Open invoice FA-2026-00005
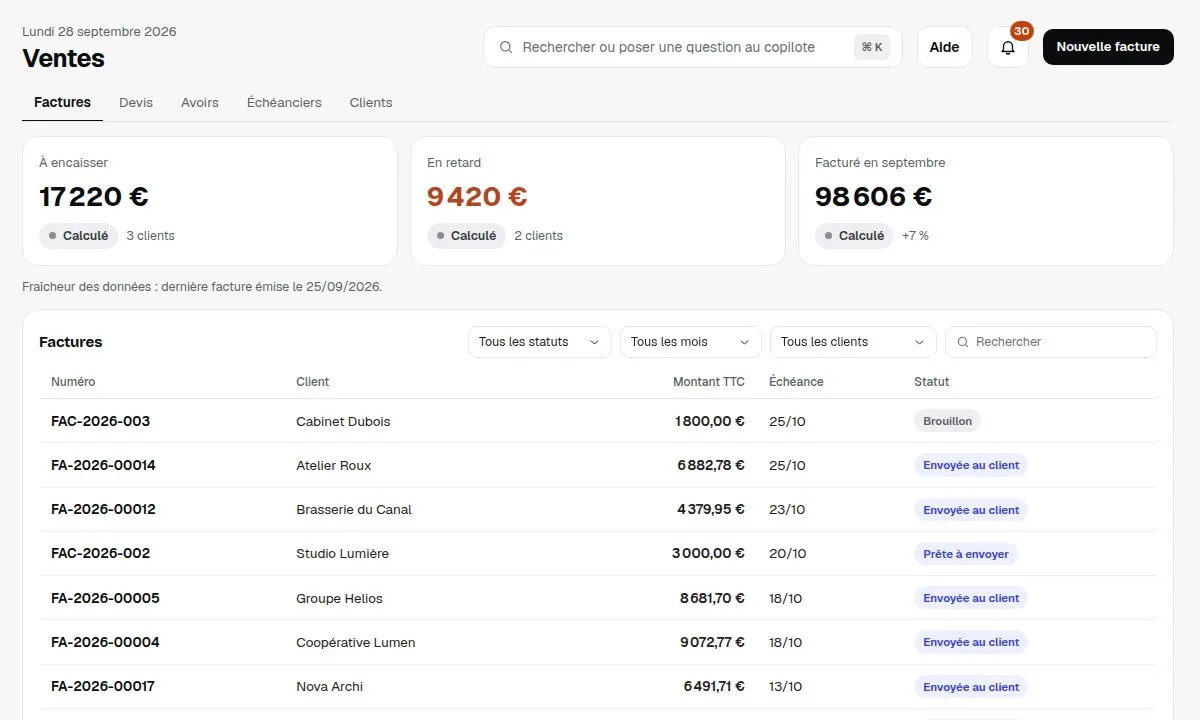Viewport: 1200px width, 720px height. (105, 598)
